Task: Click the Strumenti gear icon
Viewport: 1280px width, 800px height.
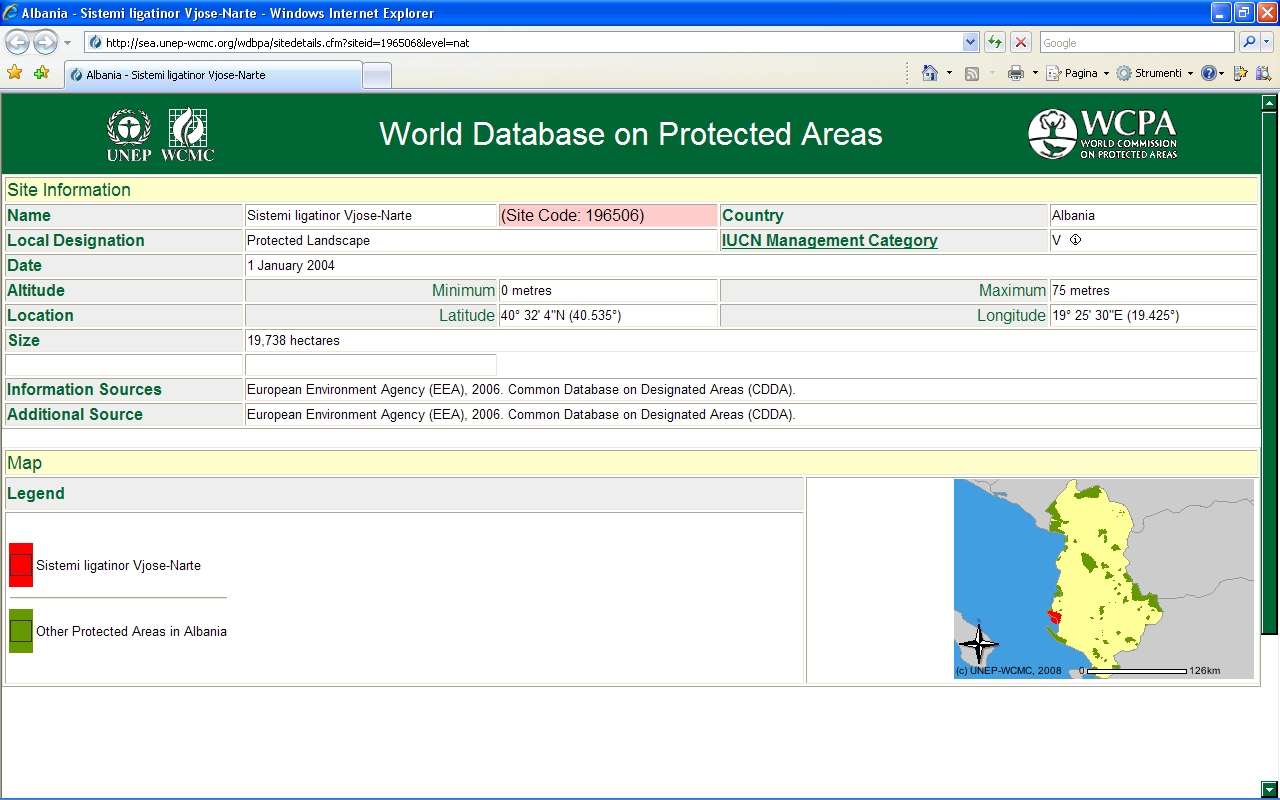Action: point(1124,73)
